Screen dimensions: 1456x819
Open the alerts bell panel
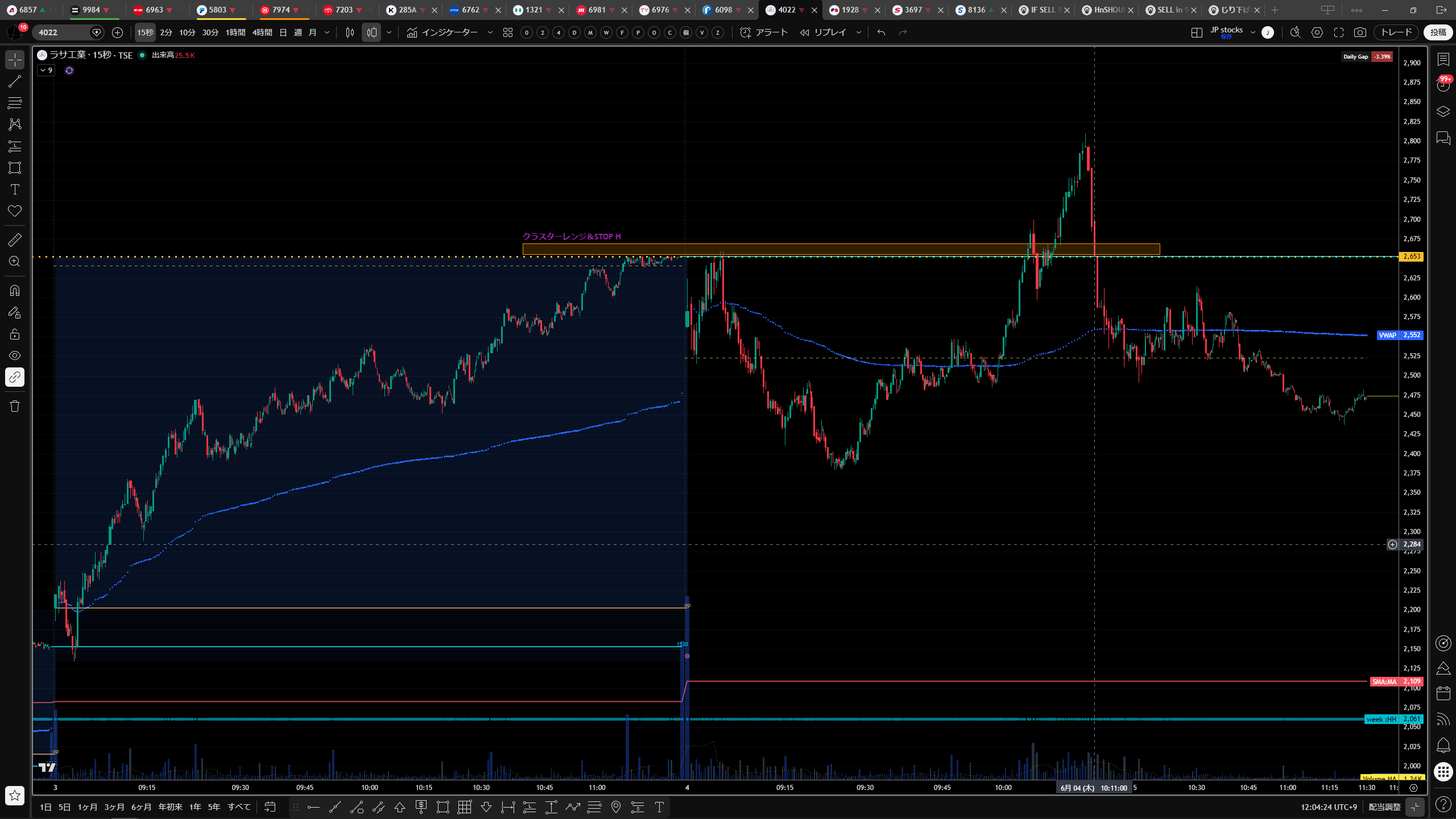1443,745
